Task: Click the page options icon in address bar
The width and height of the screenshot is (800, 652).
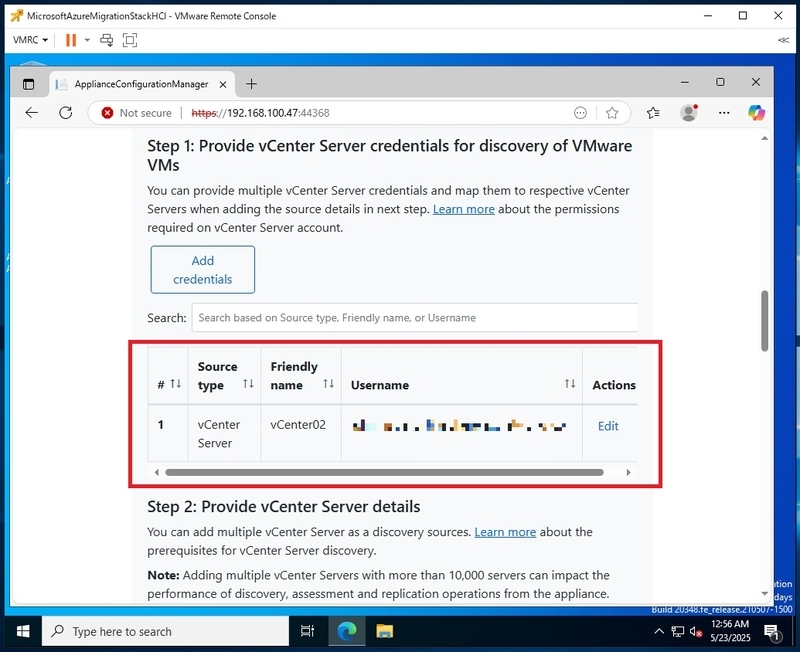Action: point(580,113)
